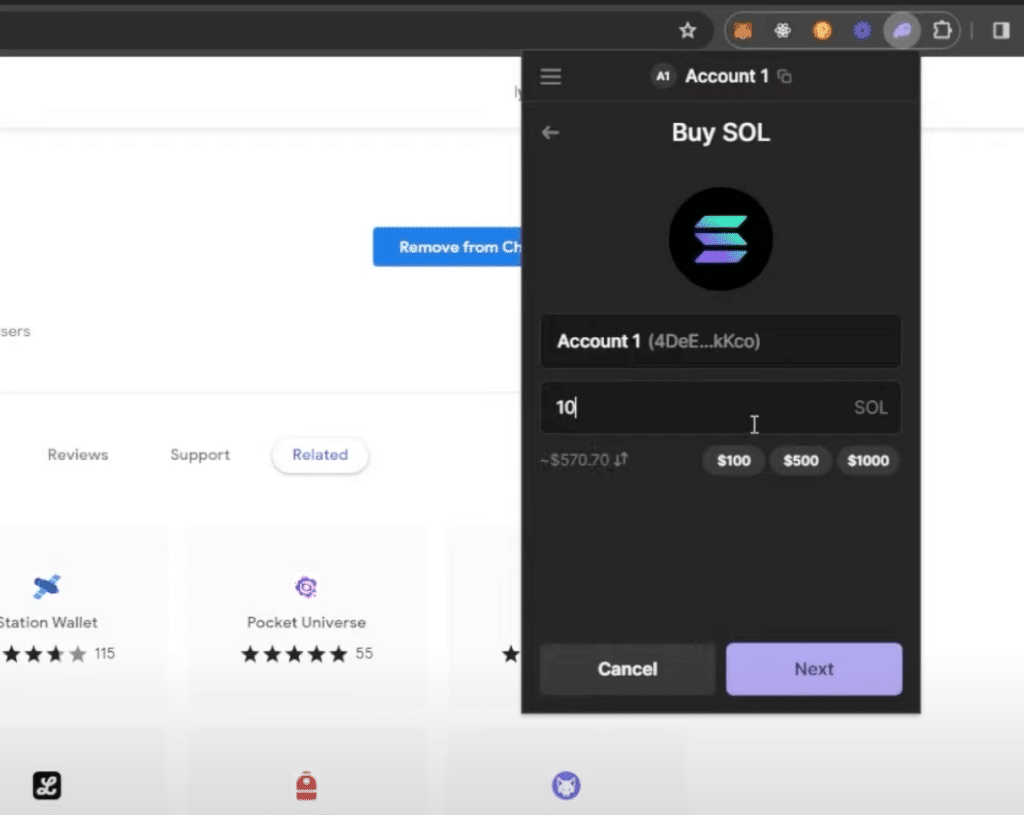This screenshot has height=815, width=1024.
Task: Open the highlighted purple wallet extension
Action: coord(902,30)
